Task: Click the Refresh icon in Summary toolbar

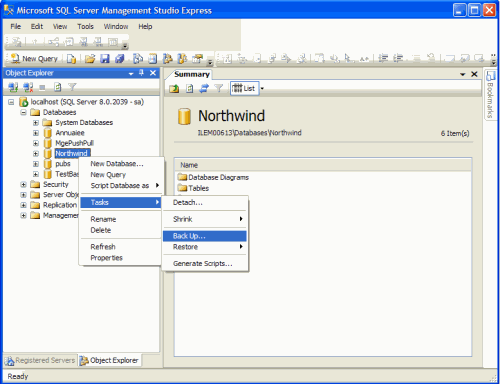Action: (x=189, y=88)
